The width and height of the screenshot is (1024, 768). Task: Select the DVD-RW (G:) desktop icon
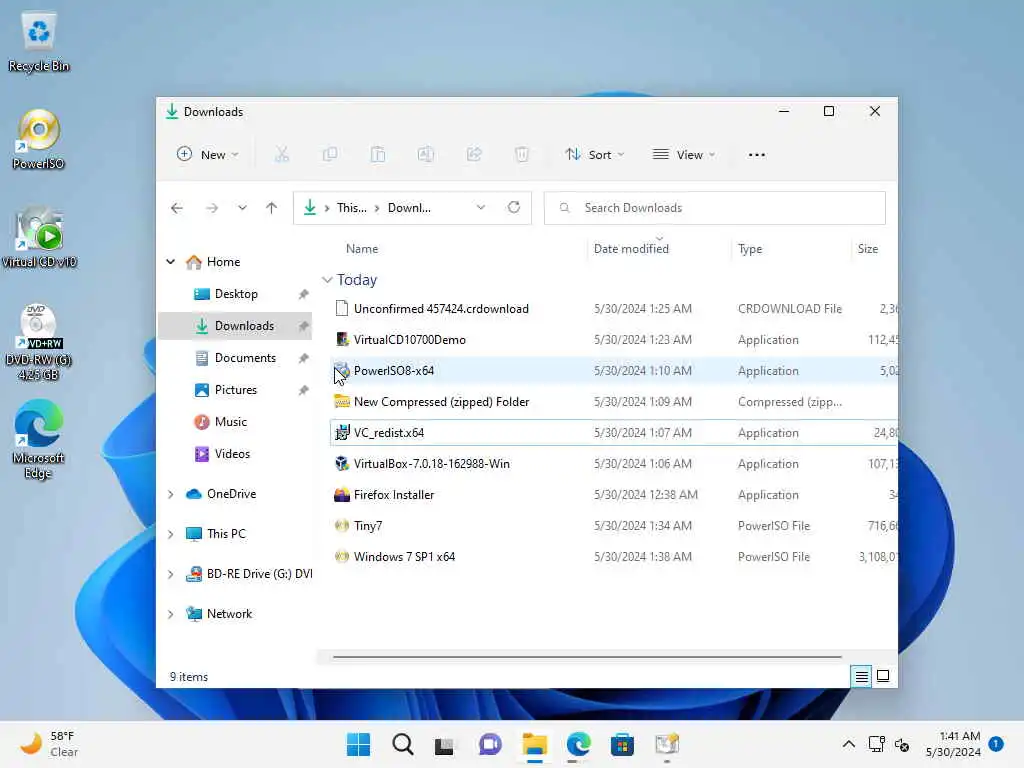point(39,342)
